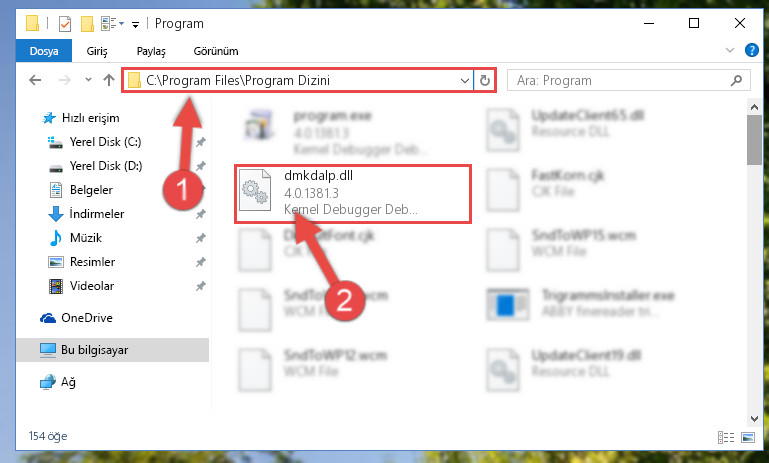Switch to large icons view in status bar

tap(748, 437)
